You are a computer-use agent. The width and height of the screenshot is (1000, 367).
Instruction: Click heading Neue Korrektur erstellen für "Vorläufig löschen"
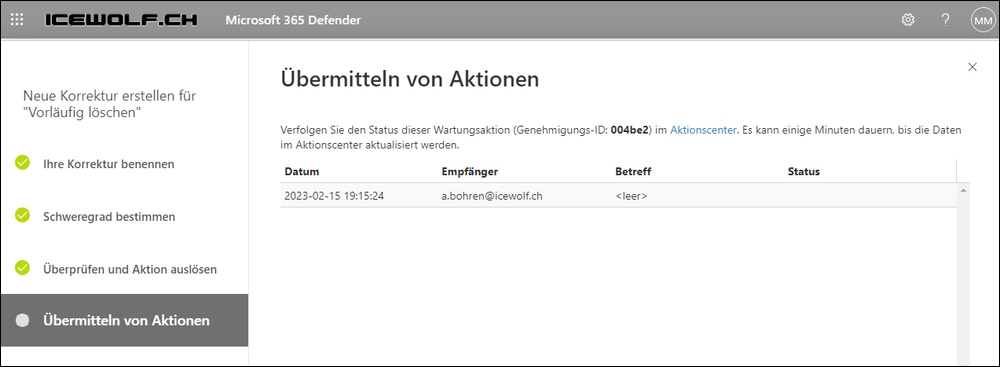point(110,105)
